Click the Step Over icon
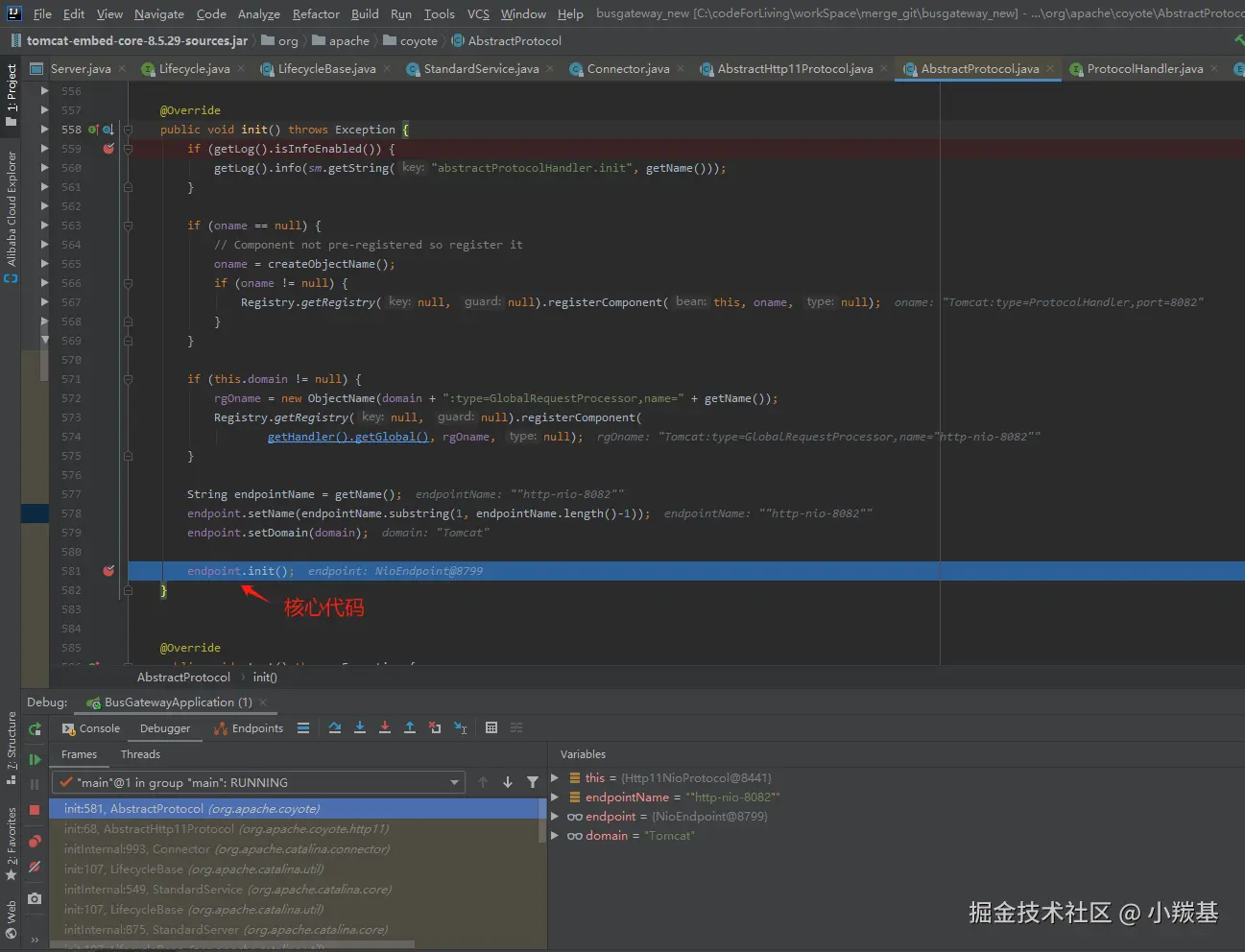Screen dimensions: 1245x952 (335, 728)
